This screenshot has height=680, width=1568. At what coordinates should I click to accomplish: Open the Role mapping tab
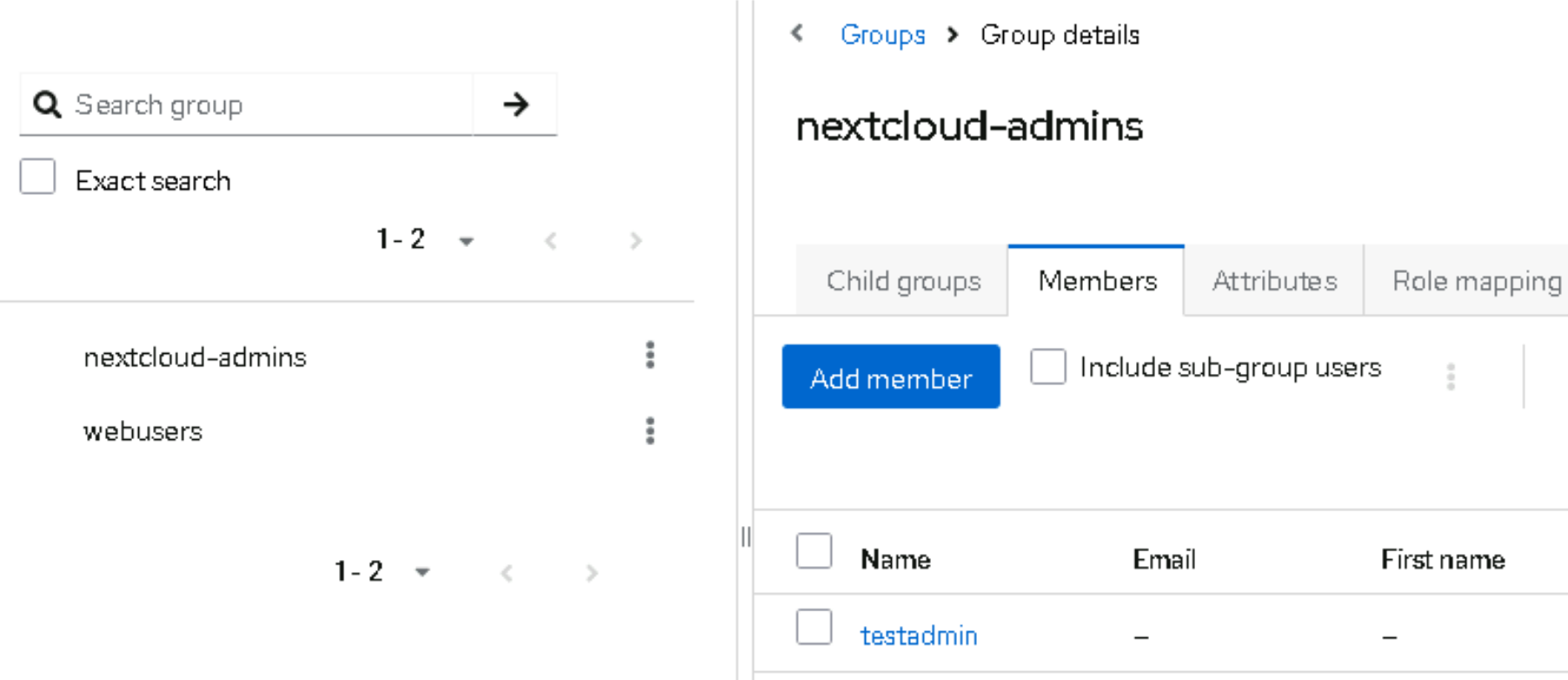[x=1476, y=281]
